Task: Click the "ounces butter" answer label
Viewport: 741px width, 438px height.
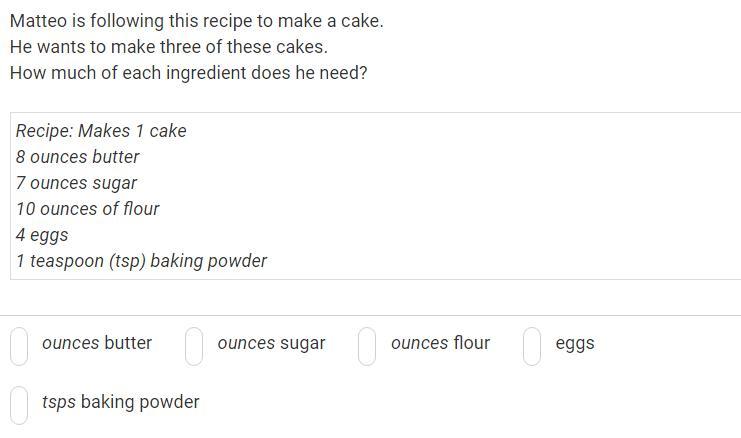Action: coord(97,343)
